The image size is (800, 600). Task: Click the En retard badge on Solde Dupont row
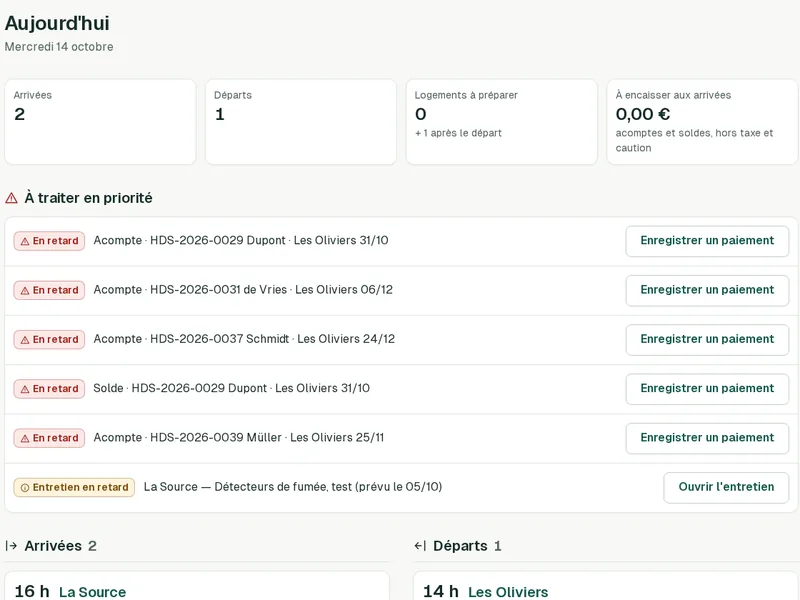click(49, 389)
